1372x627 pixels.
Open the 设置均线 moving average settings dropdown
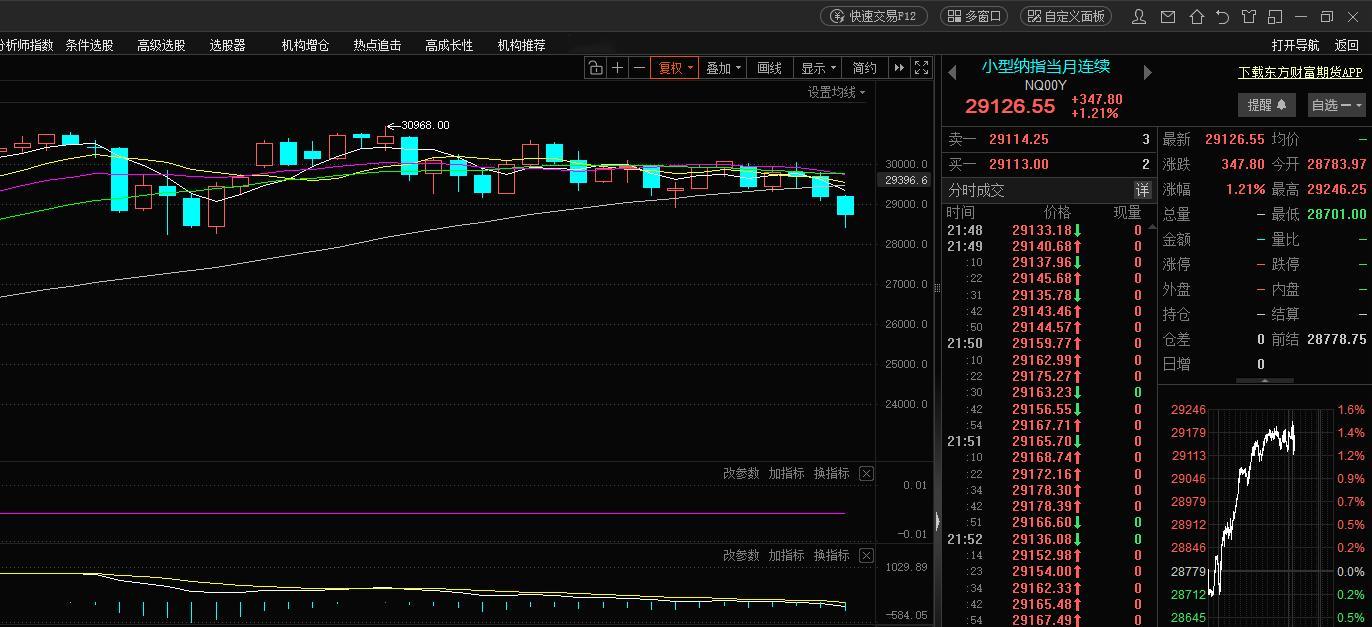pyautogui.click(x=837, y=92)
